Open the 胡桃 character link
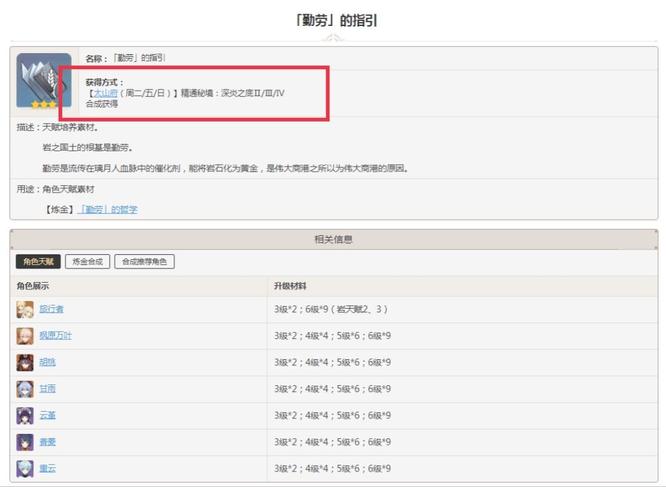Screen dimensions: 666x487 (x=48, y=362)
